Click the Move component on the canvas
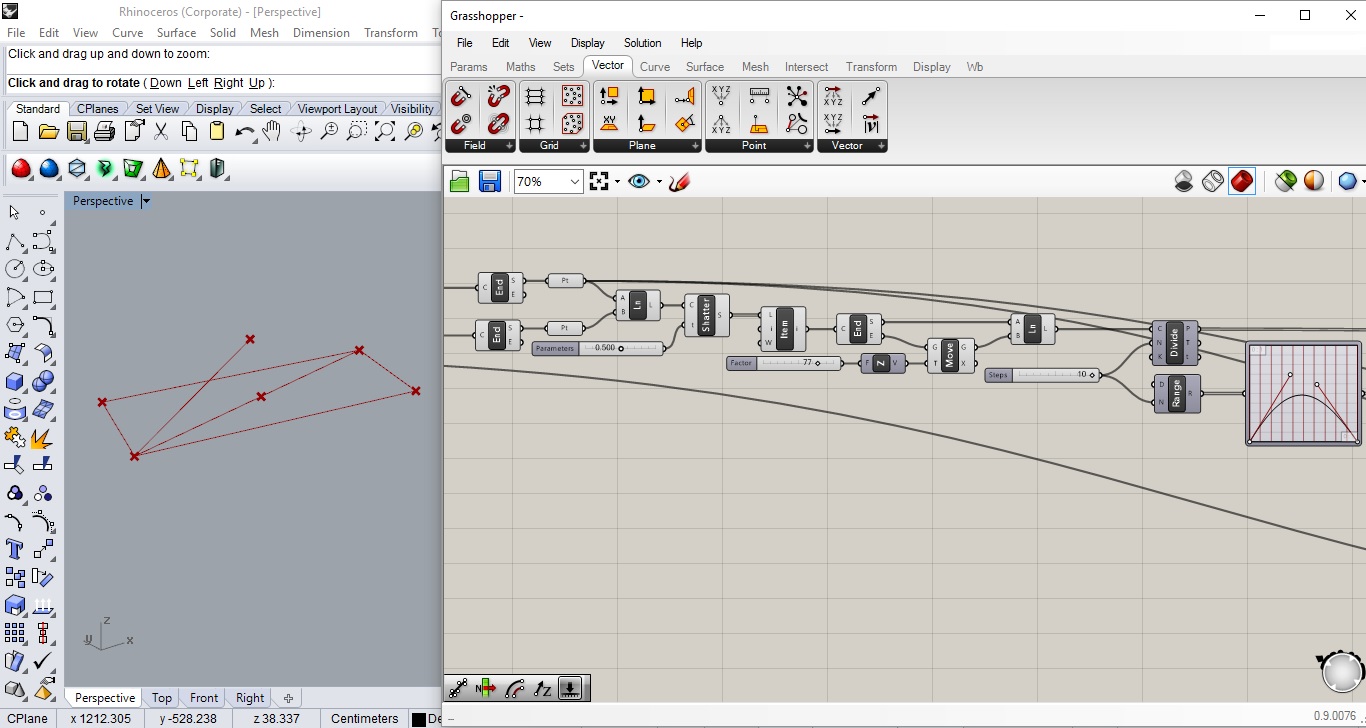Image resolution: width=1366 pixels, height=728 pixels. pyautogui.click(x=950, y=355)
